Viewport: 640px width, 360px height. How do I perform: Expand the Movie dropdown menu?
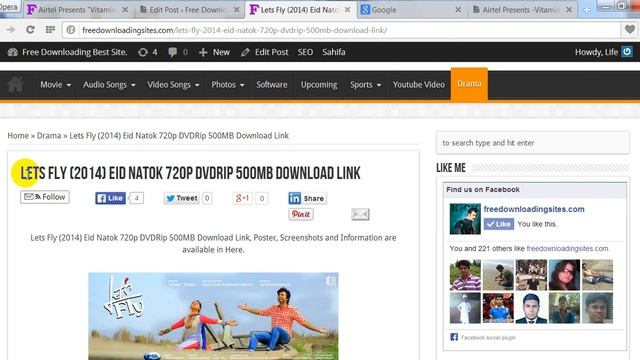[x=55, y=84]
